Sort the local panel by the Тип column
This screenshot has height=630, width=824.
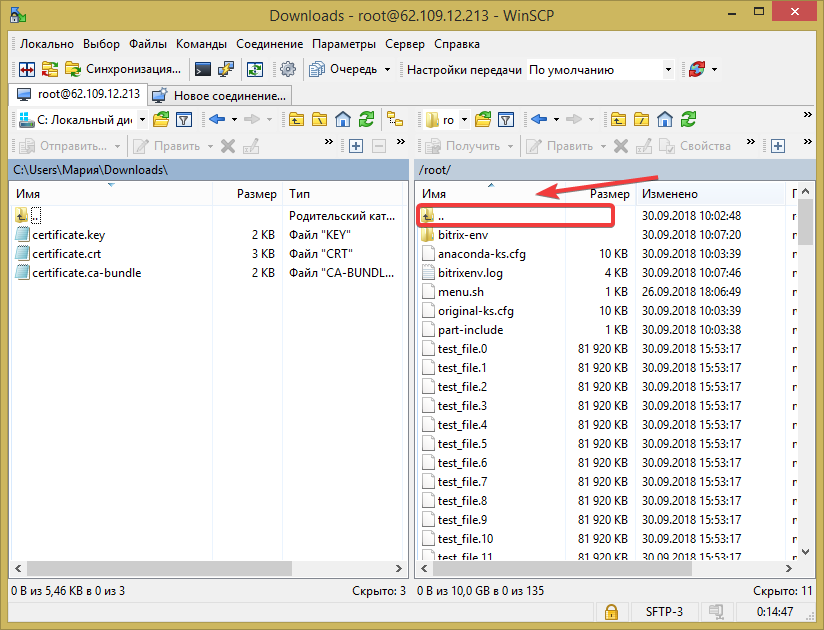[342, 194]
